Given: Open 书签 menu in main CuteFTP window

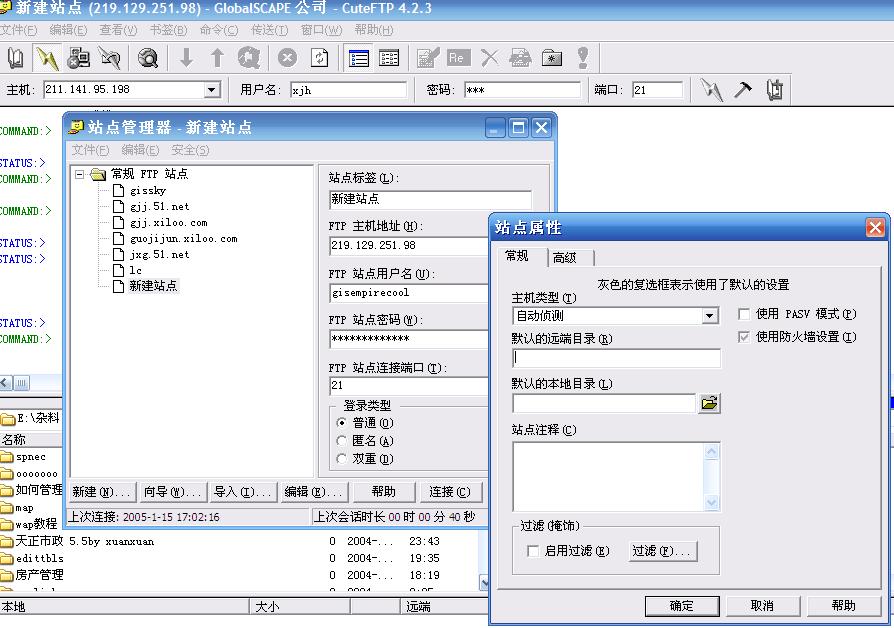Looking at the screenshot, I should 168,30.
